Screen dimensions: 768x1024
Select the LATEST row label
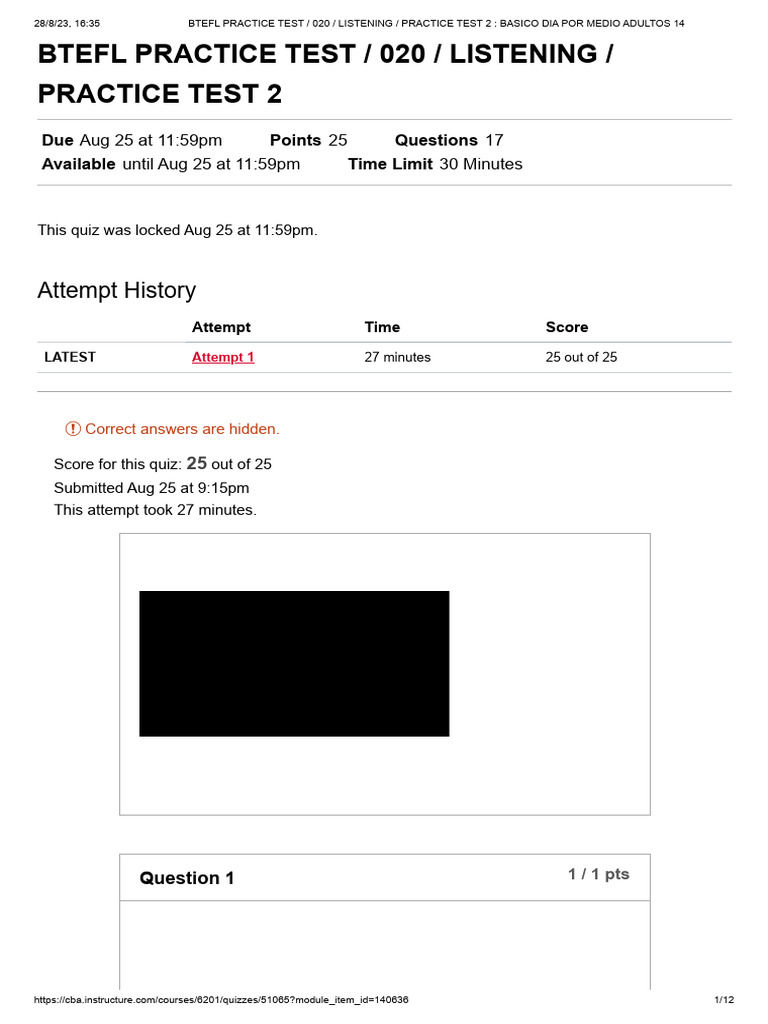[x=70, y=357]
